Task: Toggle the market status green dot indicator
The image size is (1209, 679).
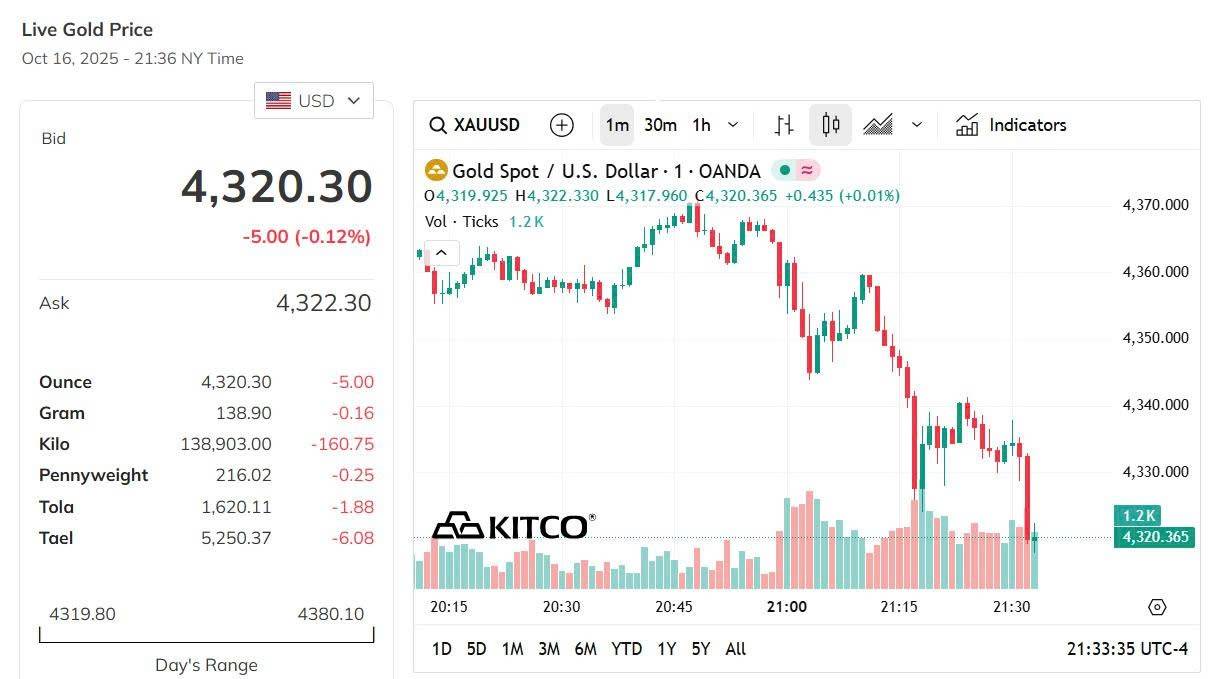Action: coord(785,171)
